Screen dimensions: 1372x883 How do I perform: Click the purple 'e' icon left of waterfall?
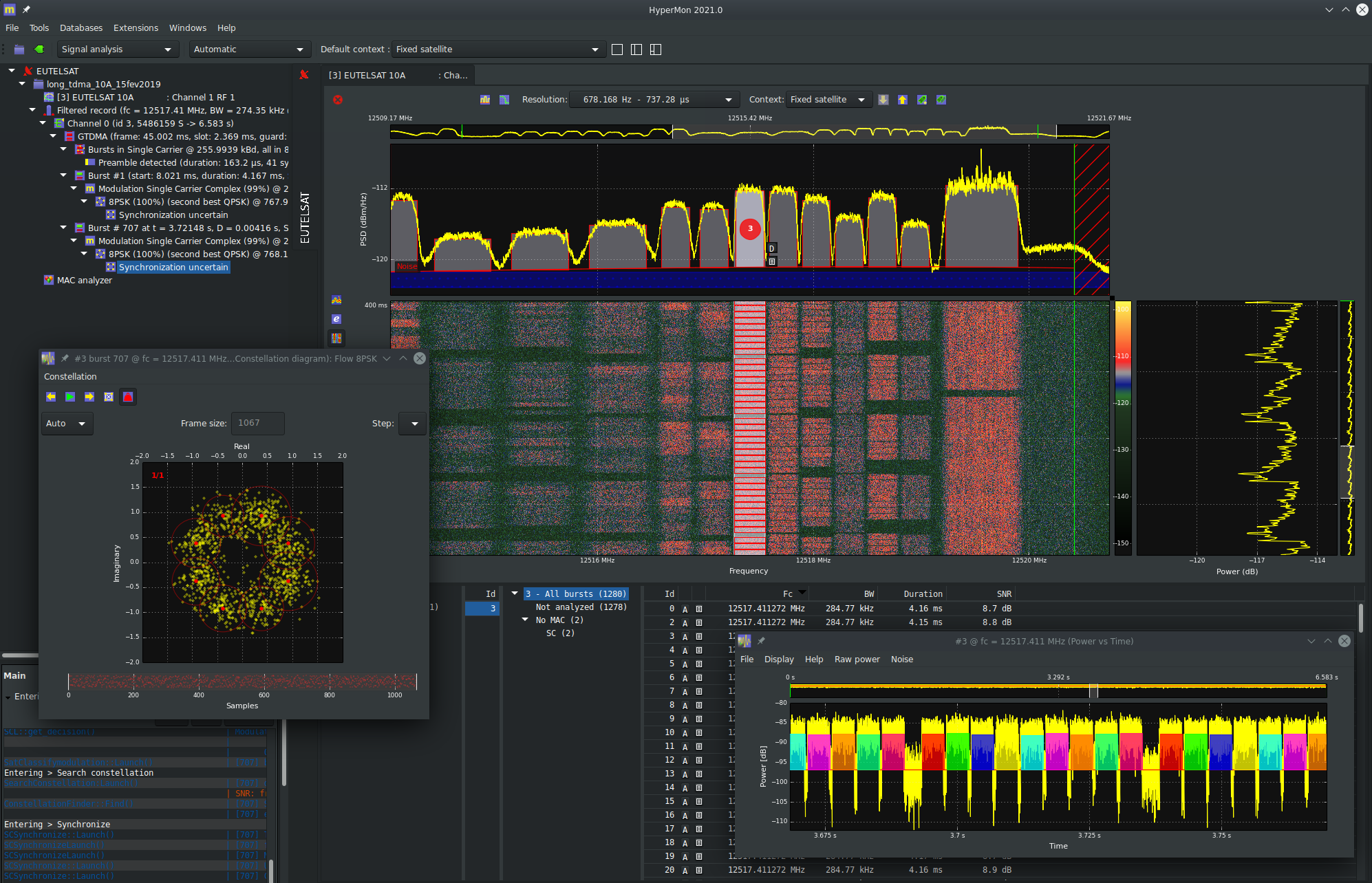336,319
